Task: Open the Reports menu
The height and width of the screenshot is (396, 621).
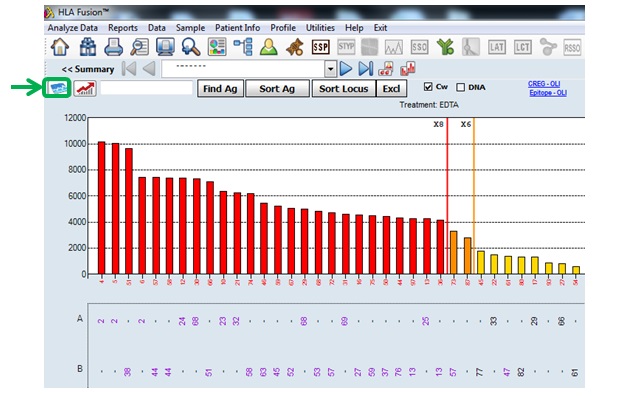Action: [x=123, y=28]
